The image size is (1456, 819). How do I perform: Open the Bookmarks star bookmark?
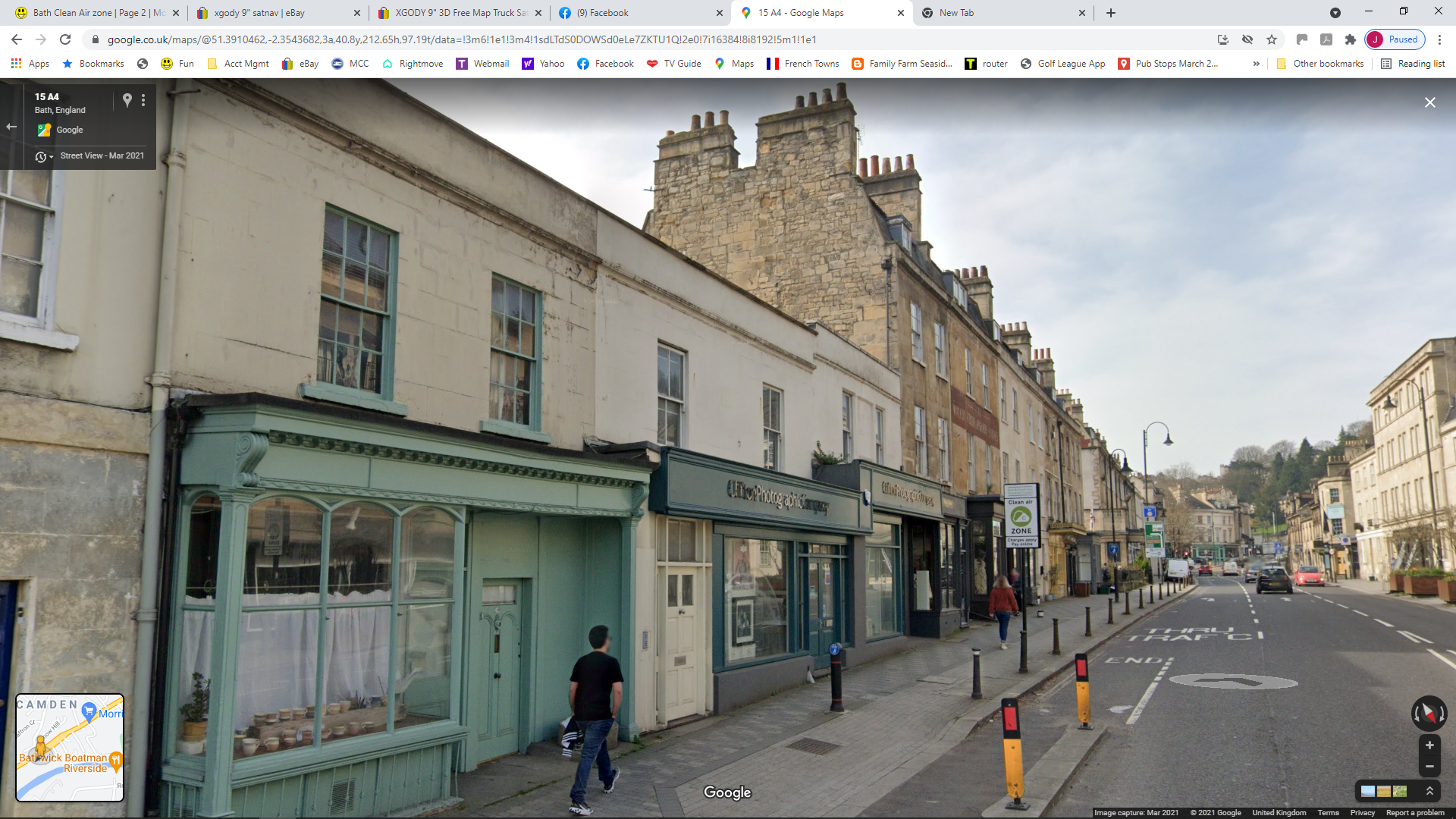tap(93, 64)
